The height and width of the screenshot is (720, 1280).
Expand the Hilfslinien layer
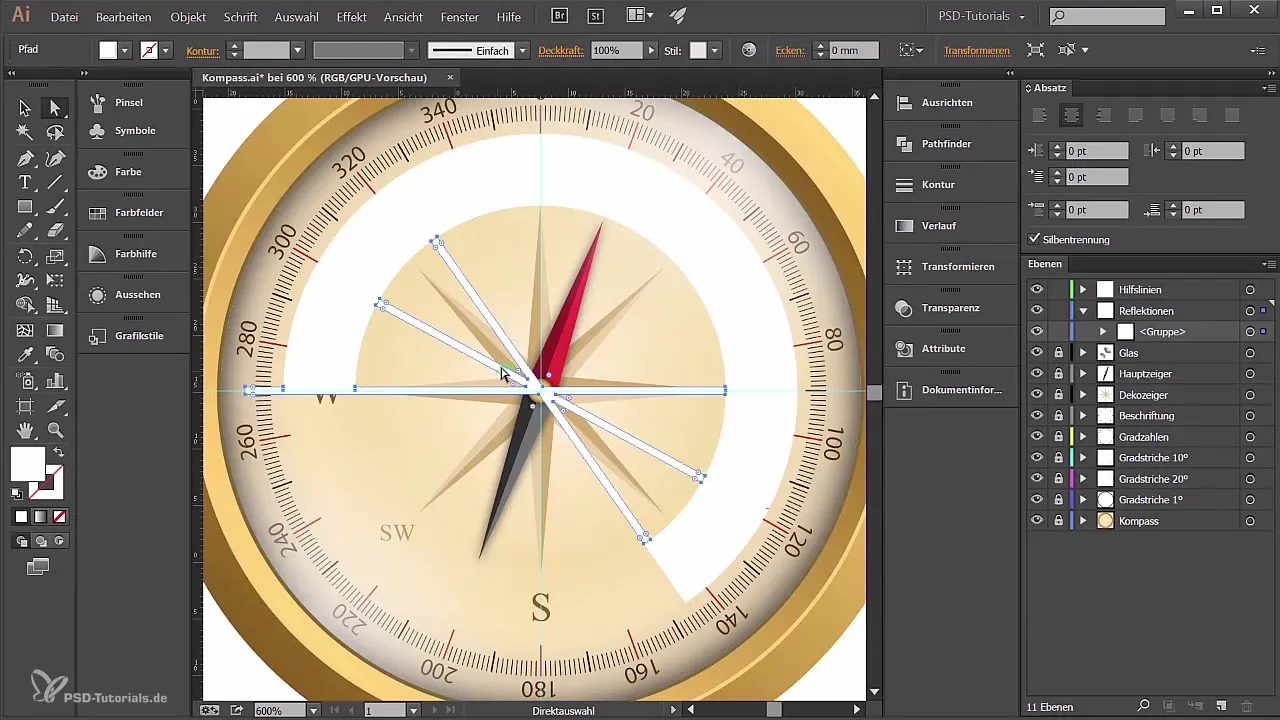[x=1083, y=289]
